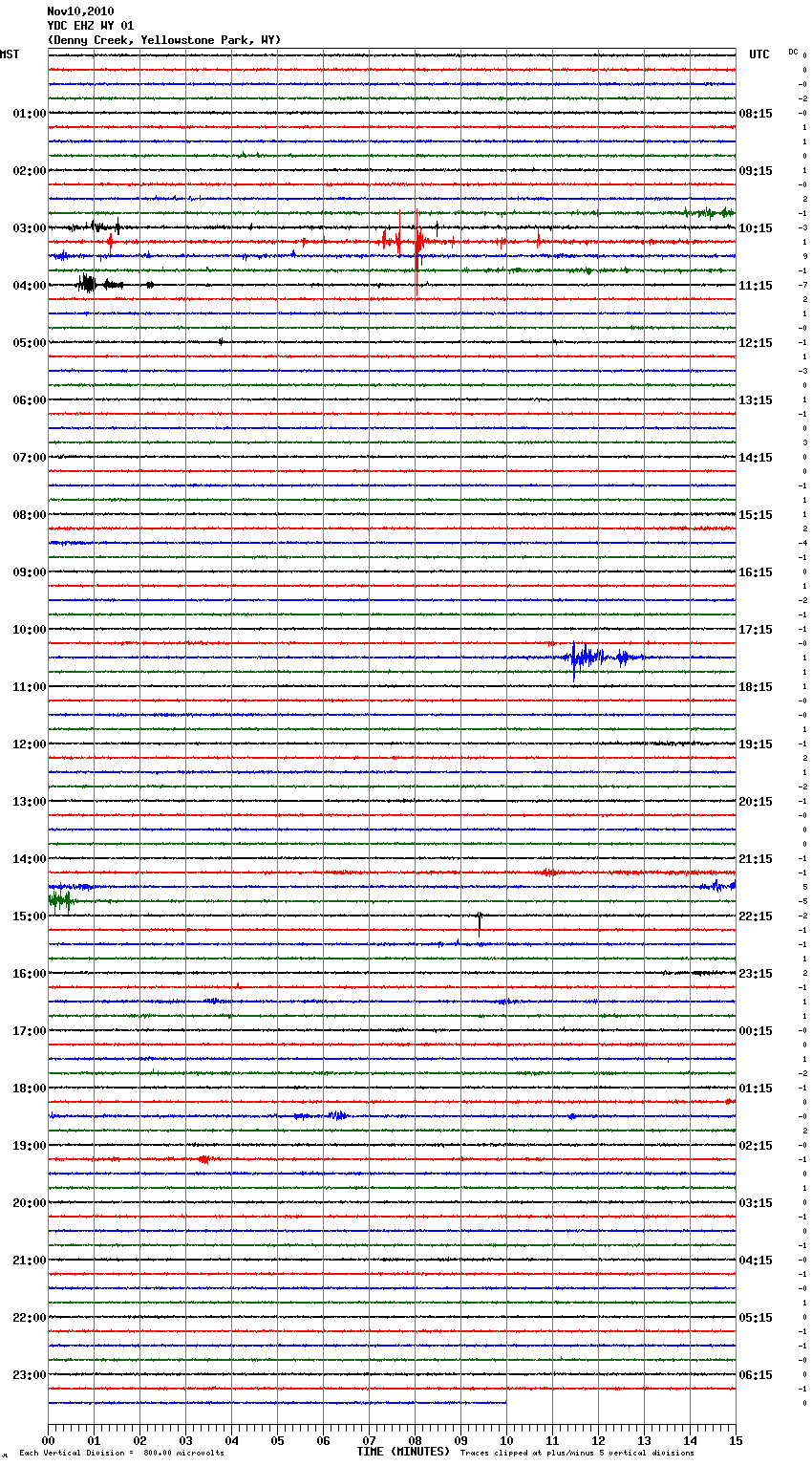Click the 15 minute tick label

pyautogui.click(x=735, y=1440)
